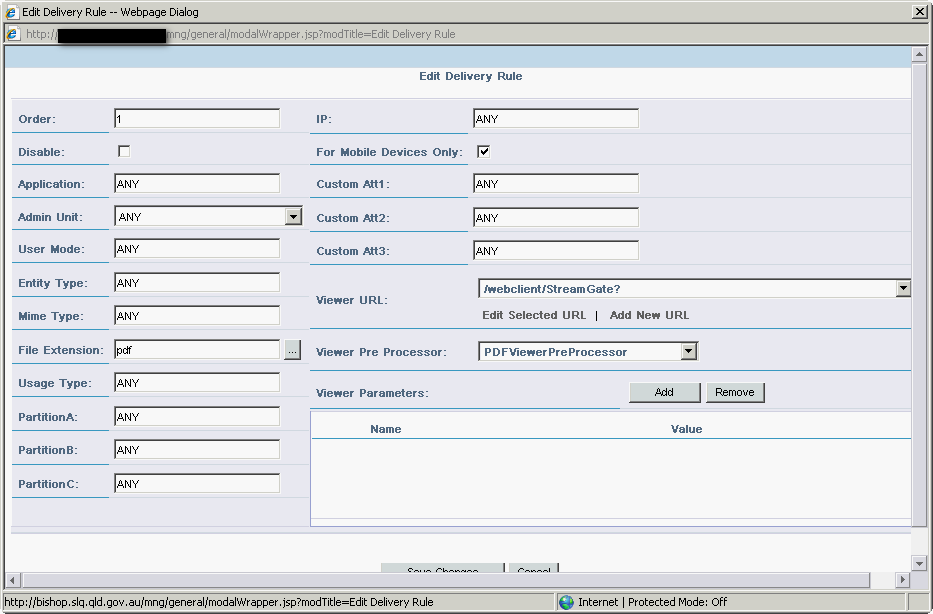Click into the Order input field
933x614 pixels.
pyautogui.click(x=197, y=119)
